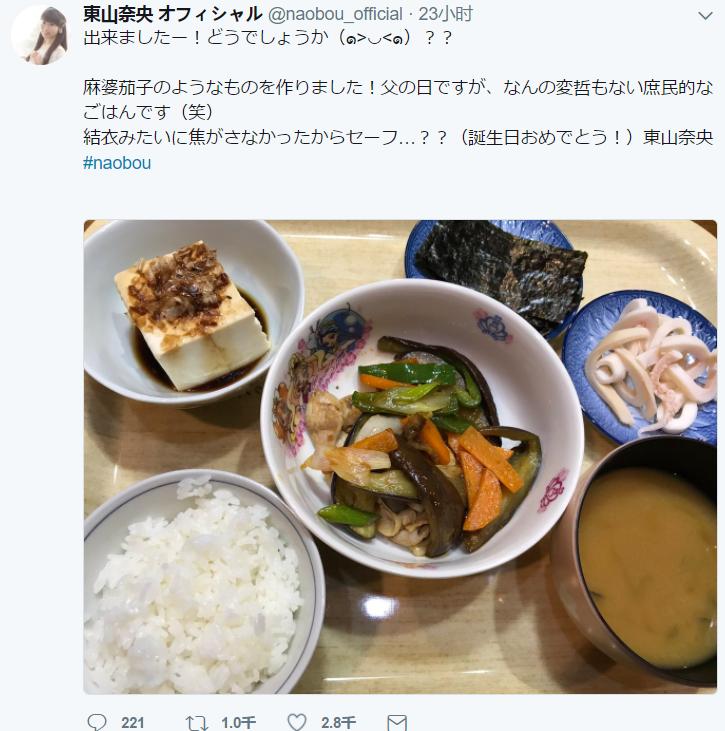Send via direct message envelope icon
The height and width of the screenshot is (731, 725).
[397, 723]
